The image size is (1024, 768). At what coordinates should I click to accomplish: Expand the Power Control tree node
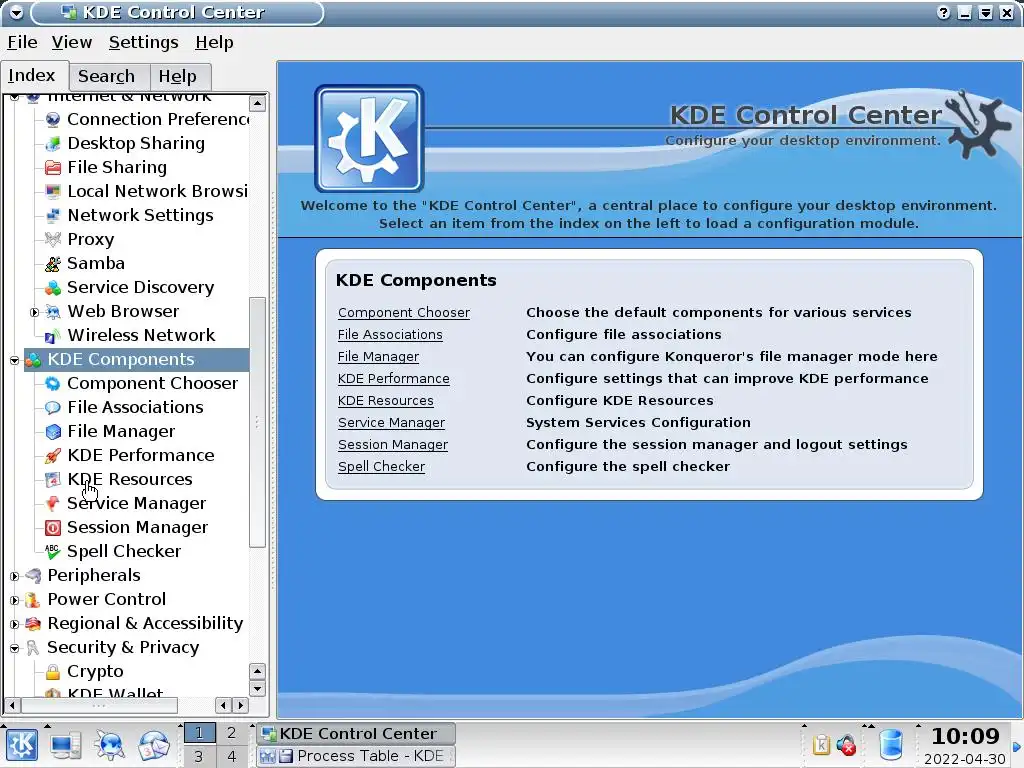[x=14, y=600]
